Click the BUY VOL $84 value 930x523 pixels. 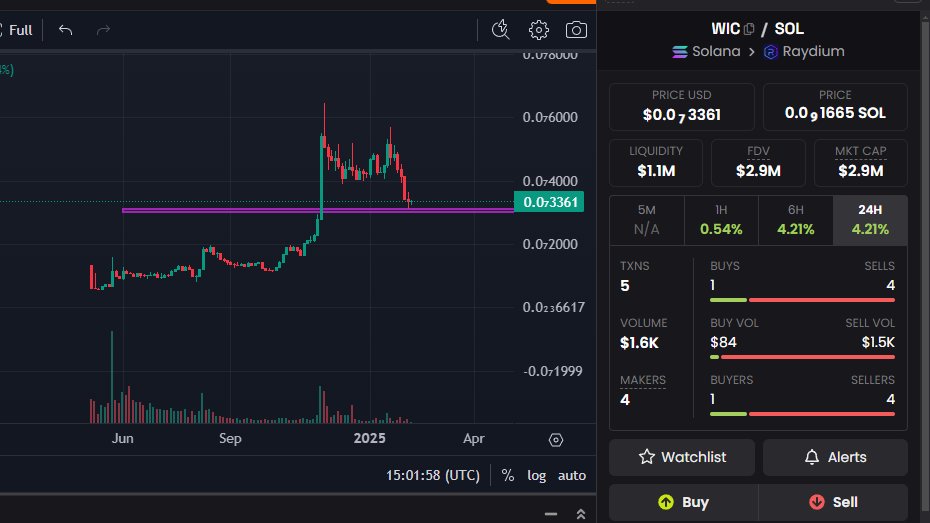tap(724, 343)
